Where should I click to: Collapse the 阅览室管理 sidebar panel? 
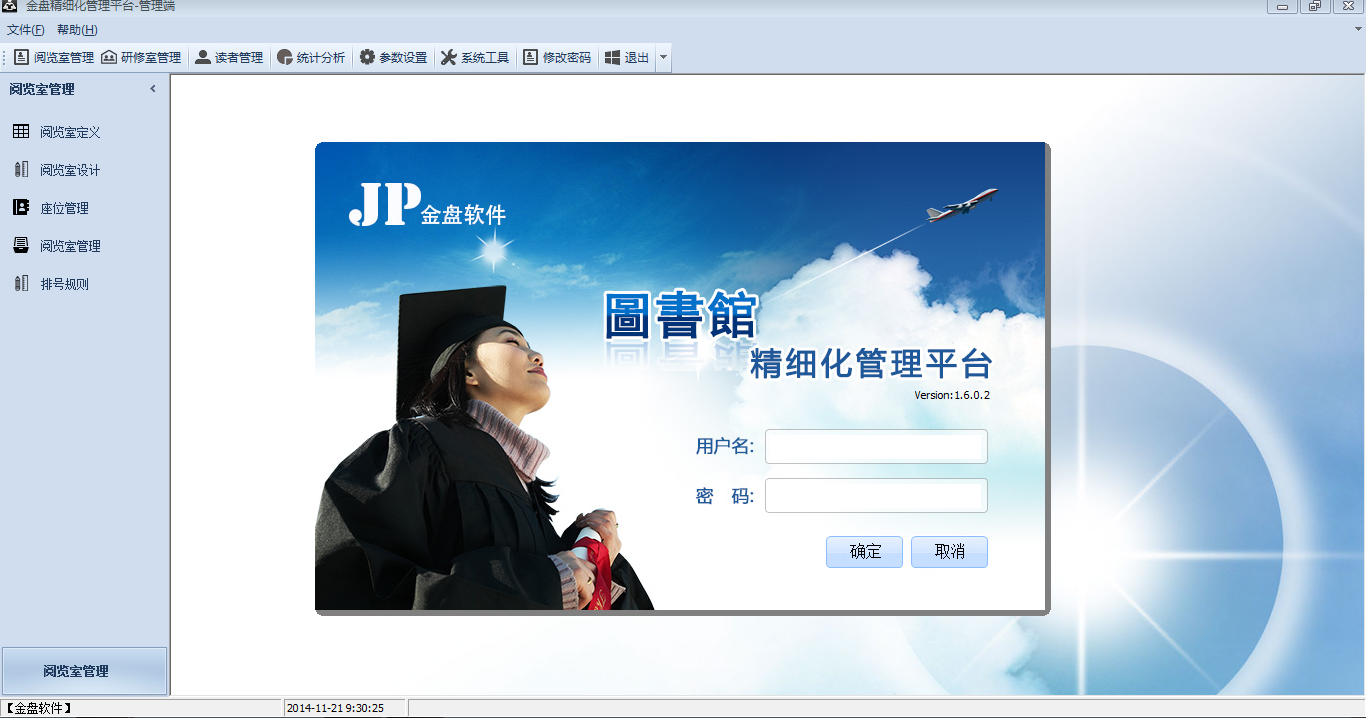153,89
